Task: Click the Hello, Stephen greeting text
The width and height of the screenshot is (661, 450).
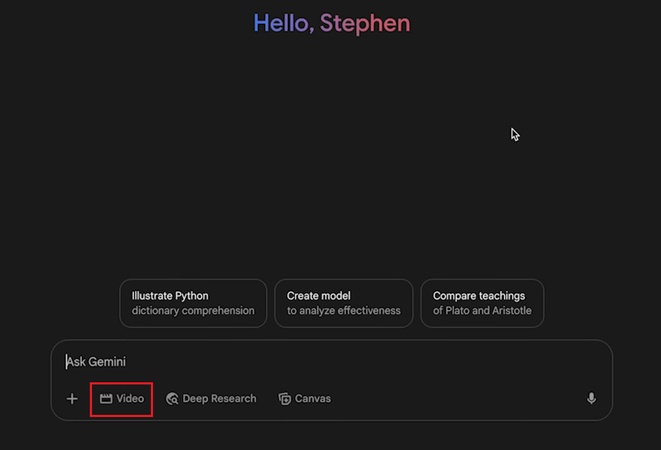Action: pyautogui.click(x=331, y=23)
